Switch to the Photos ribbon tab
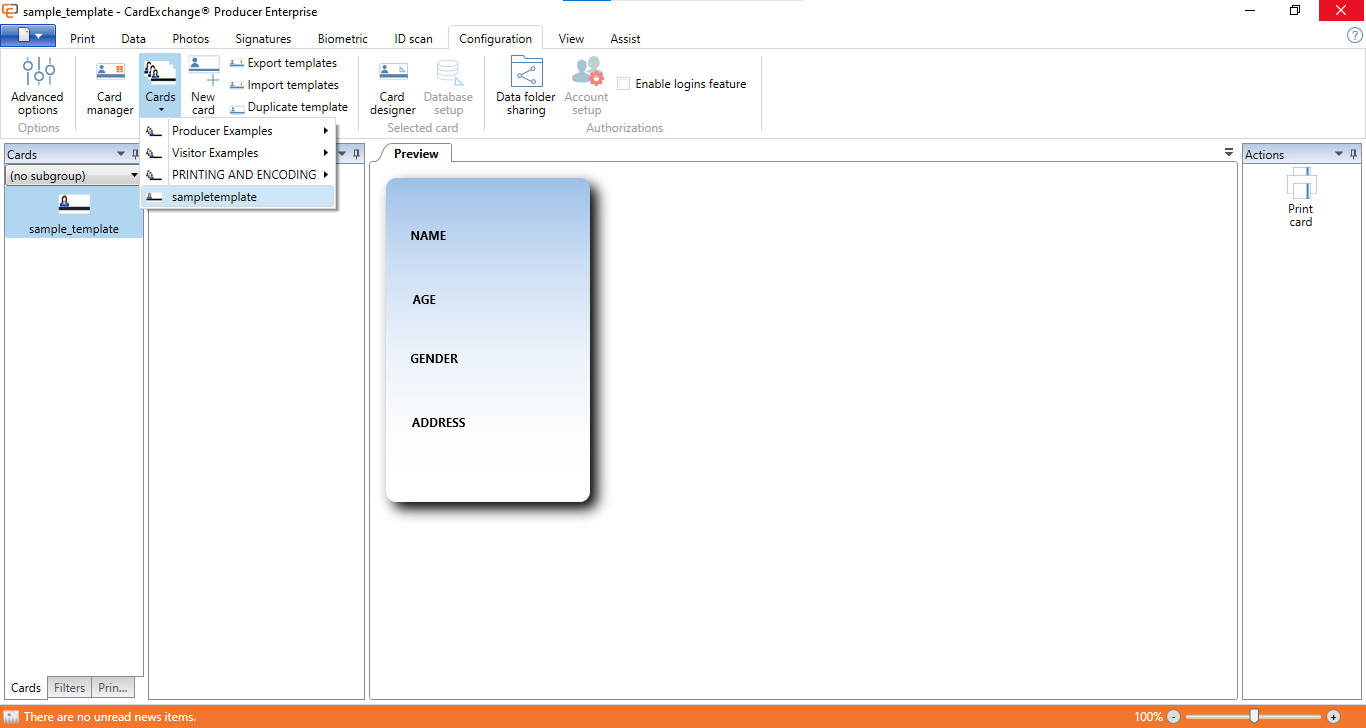 point(191,39)
